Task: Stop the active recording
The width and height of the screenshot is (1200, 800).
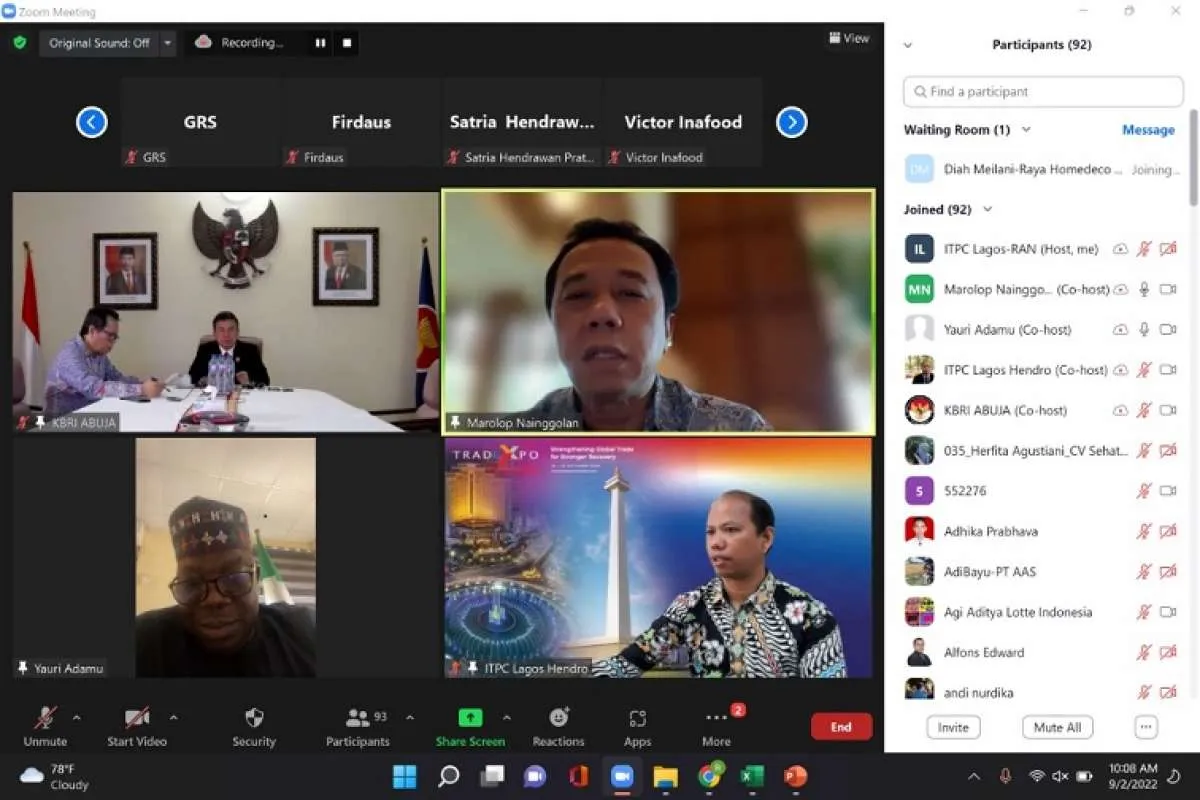Action: [x=345, y=43]
